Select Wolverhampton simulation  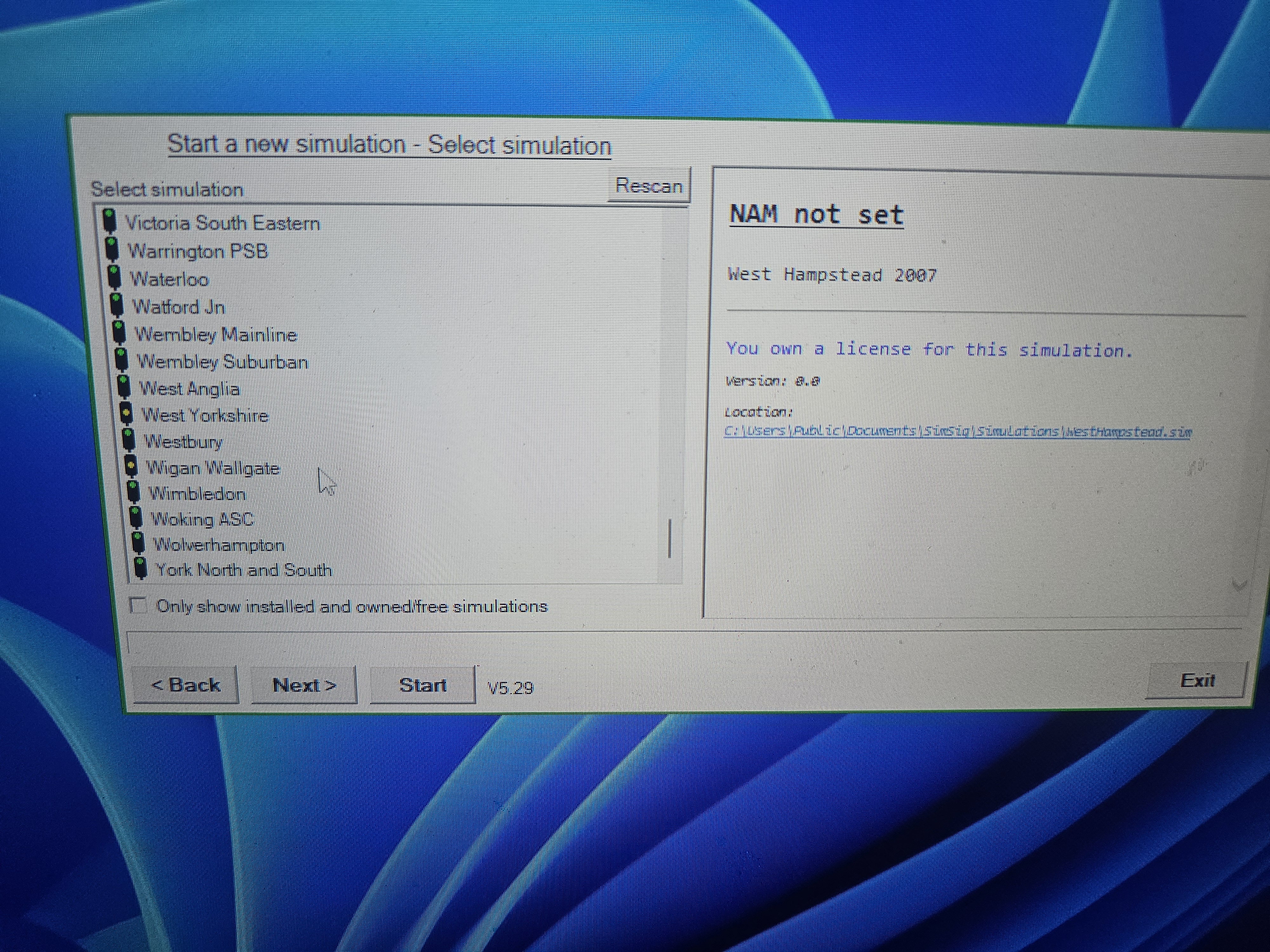(219, 545)
